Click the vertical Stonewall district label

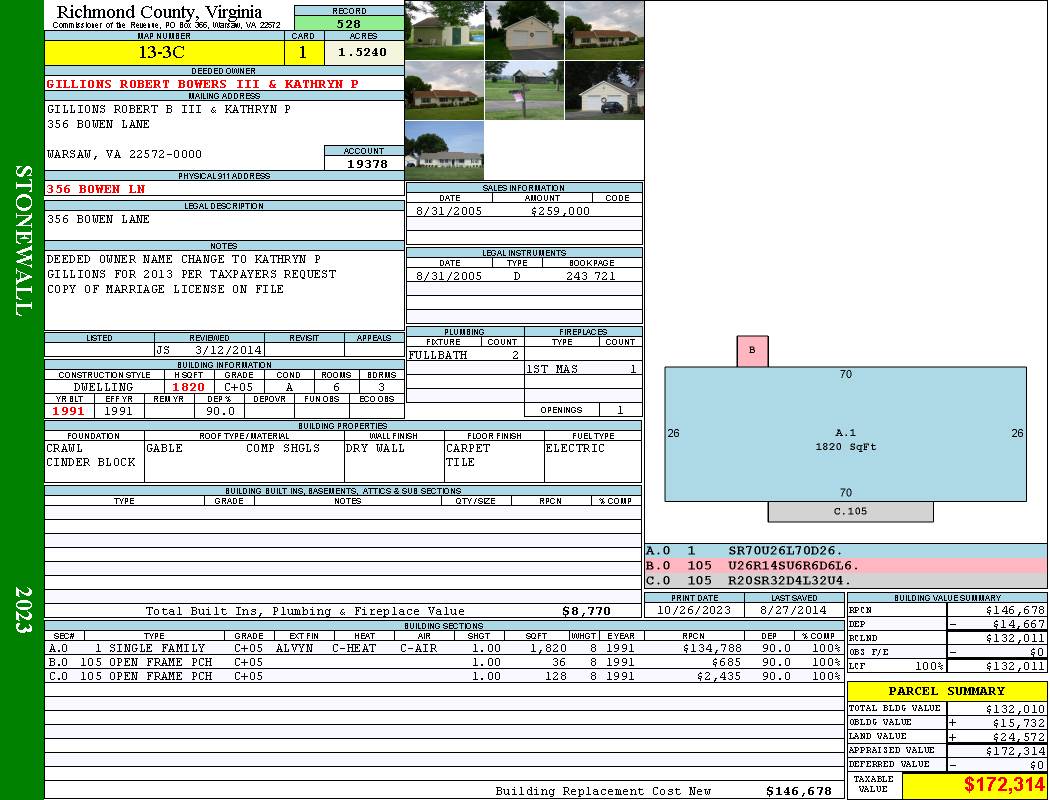(x=23, y=240)
